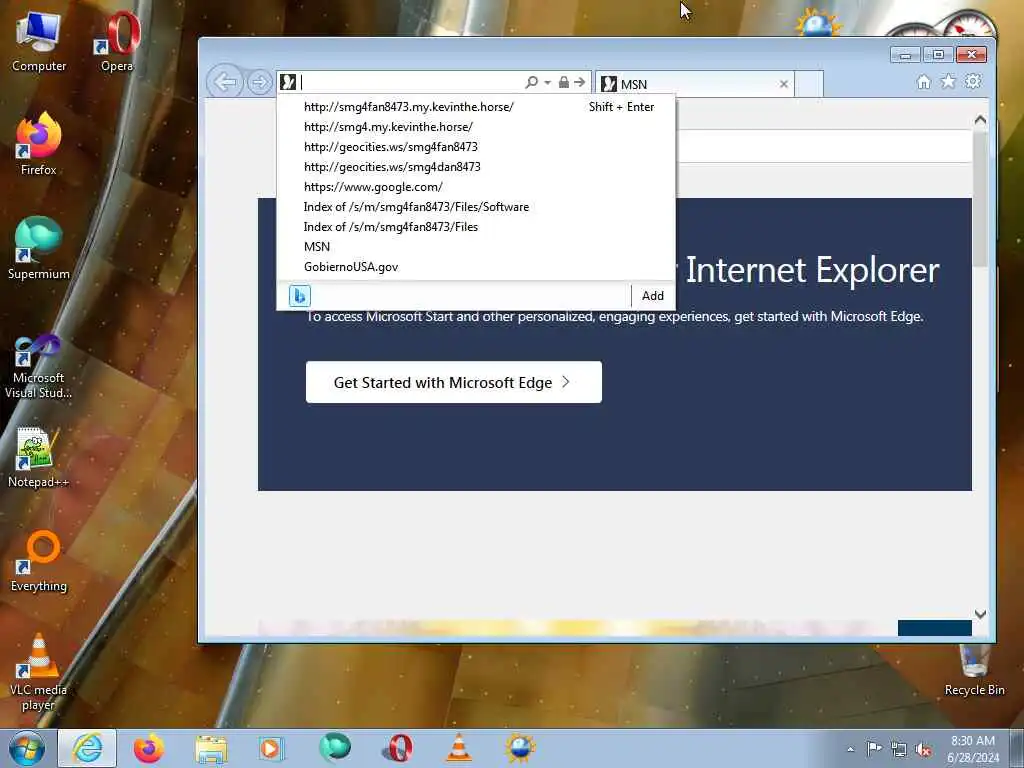Select smg4fan8473.my.kevinthe.horse suggestion
This screenshot has height=768, width=1024.
pos(476,106)
